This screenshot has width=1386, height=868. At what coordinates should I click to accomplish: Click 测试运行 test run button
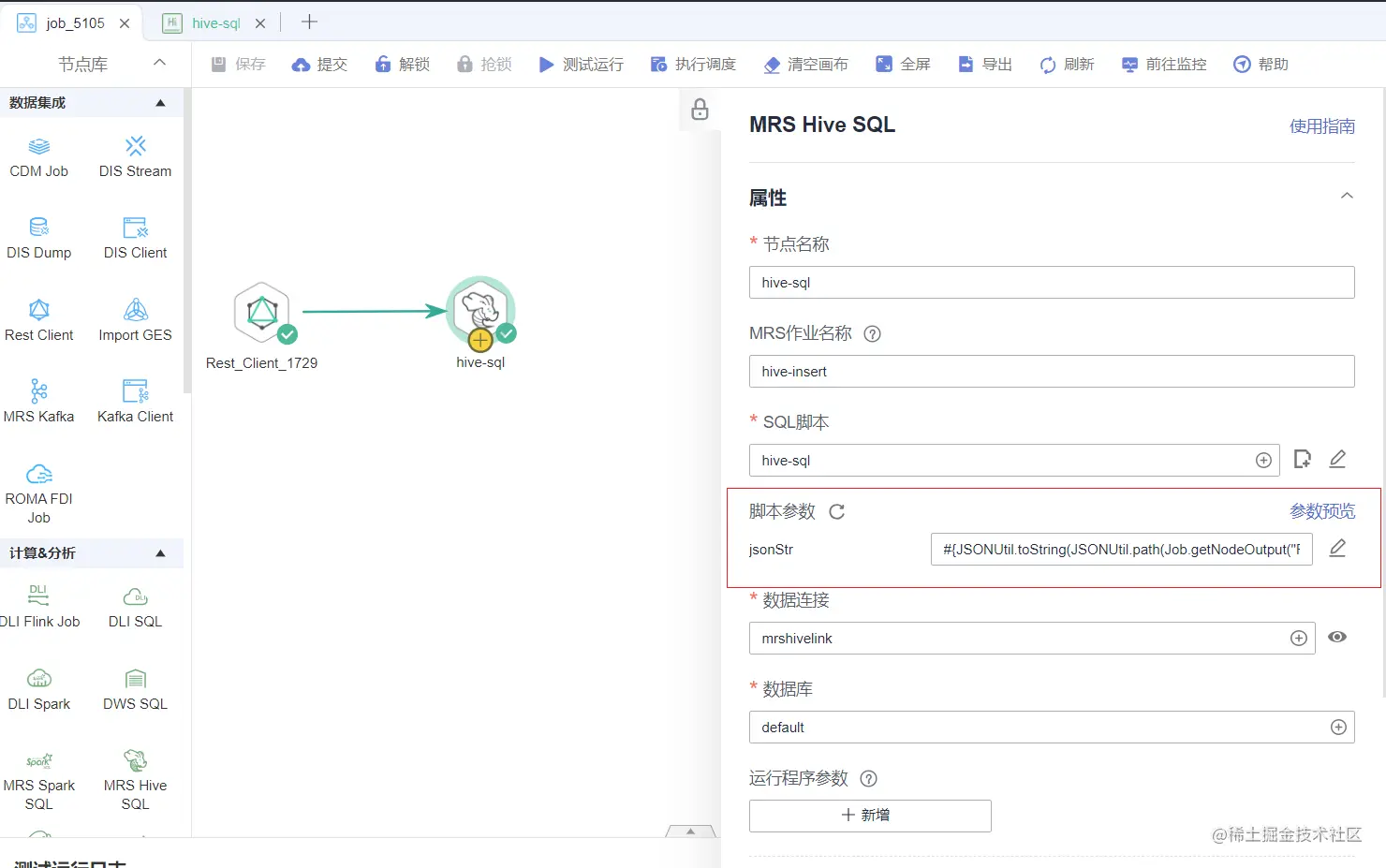coord(581,64)
